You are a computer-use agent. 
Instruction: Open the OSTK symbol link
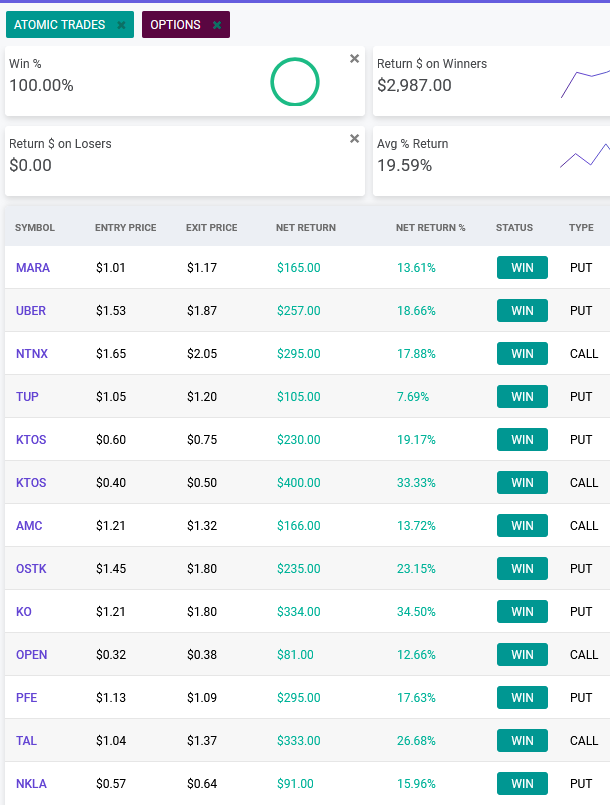(31, 569)
